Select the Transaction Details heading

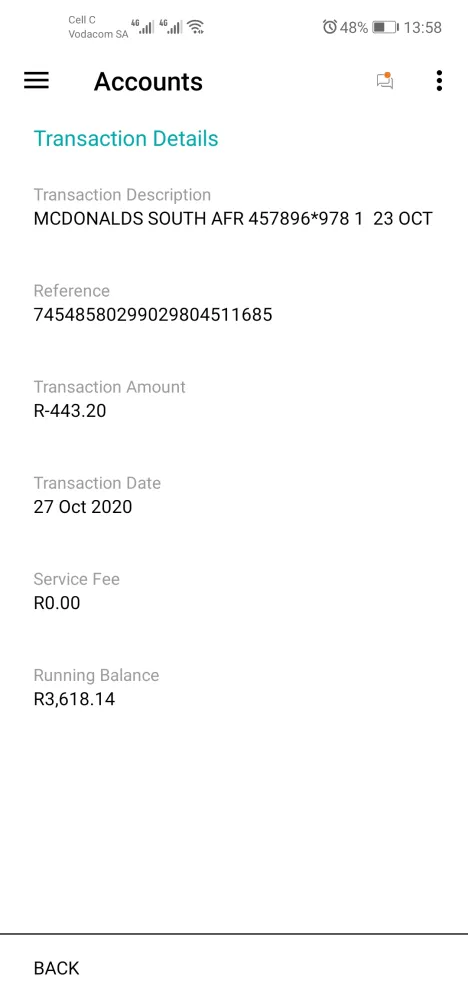pyautogui.click(x=126, y=138)
